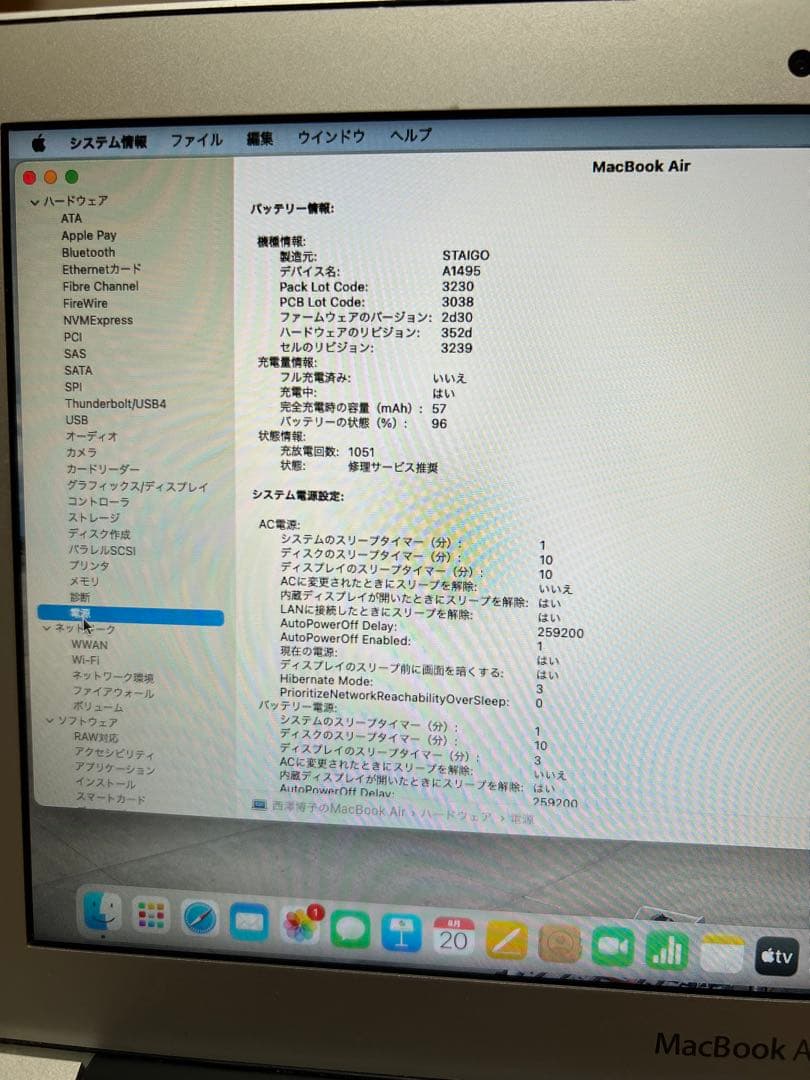Image resolution: width=810 pixels, height=1080 pixels.
Task: Open Calendar showing the 20th
Action: pyautogui.click(x=455, y=936)
